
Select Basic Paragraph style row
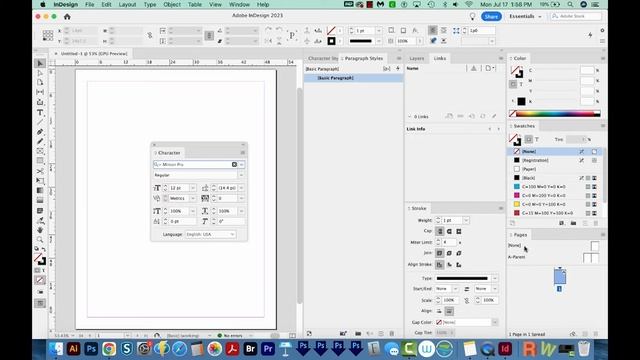tap(353, 78)
